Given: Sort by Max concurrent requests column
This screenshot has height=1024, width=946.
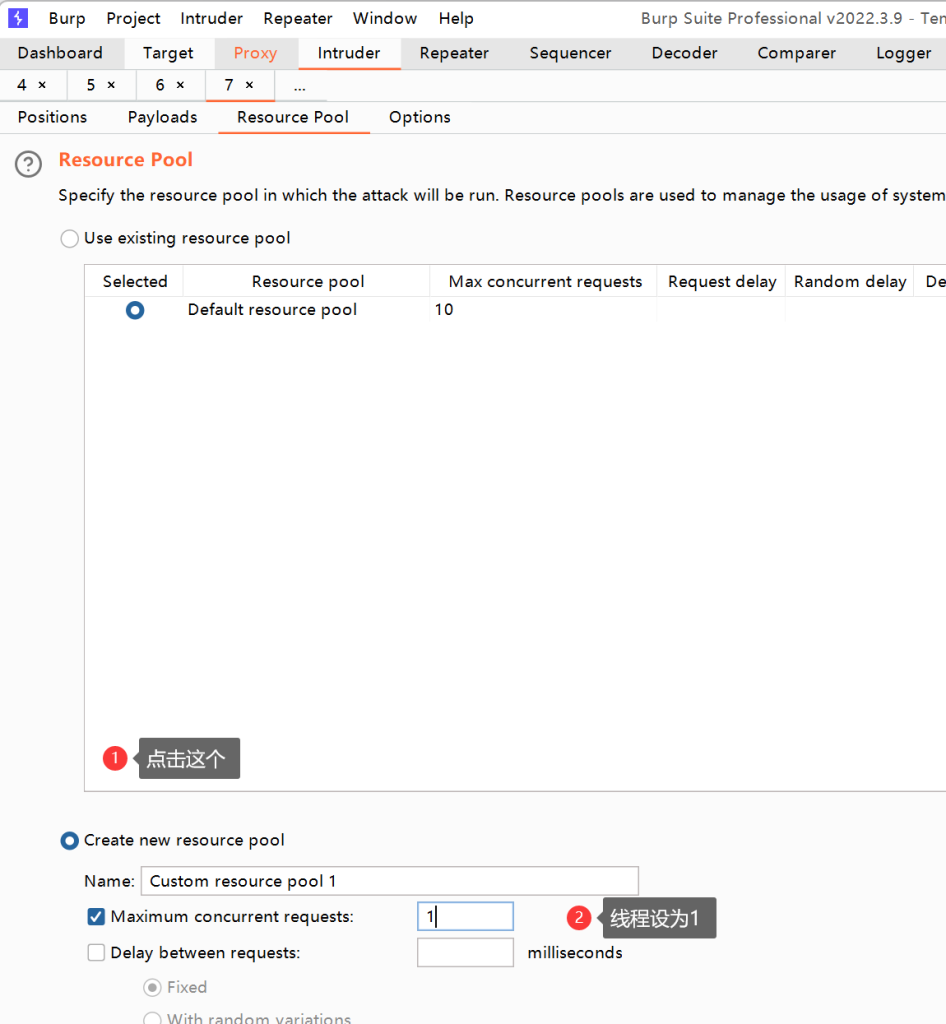Looking at the screenshot, I should coord(545,281).
